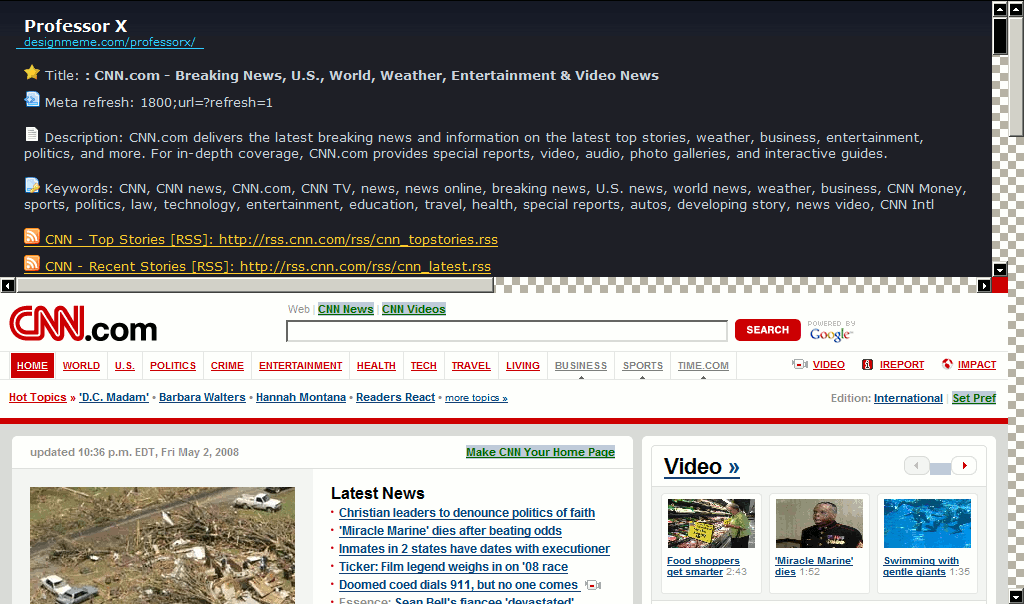Click the Google logo by the search box
Screen dimensions: 1024x604
(831, 334)
